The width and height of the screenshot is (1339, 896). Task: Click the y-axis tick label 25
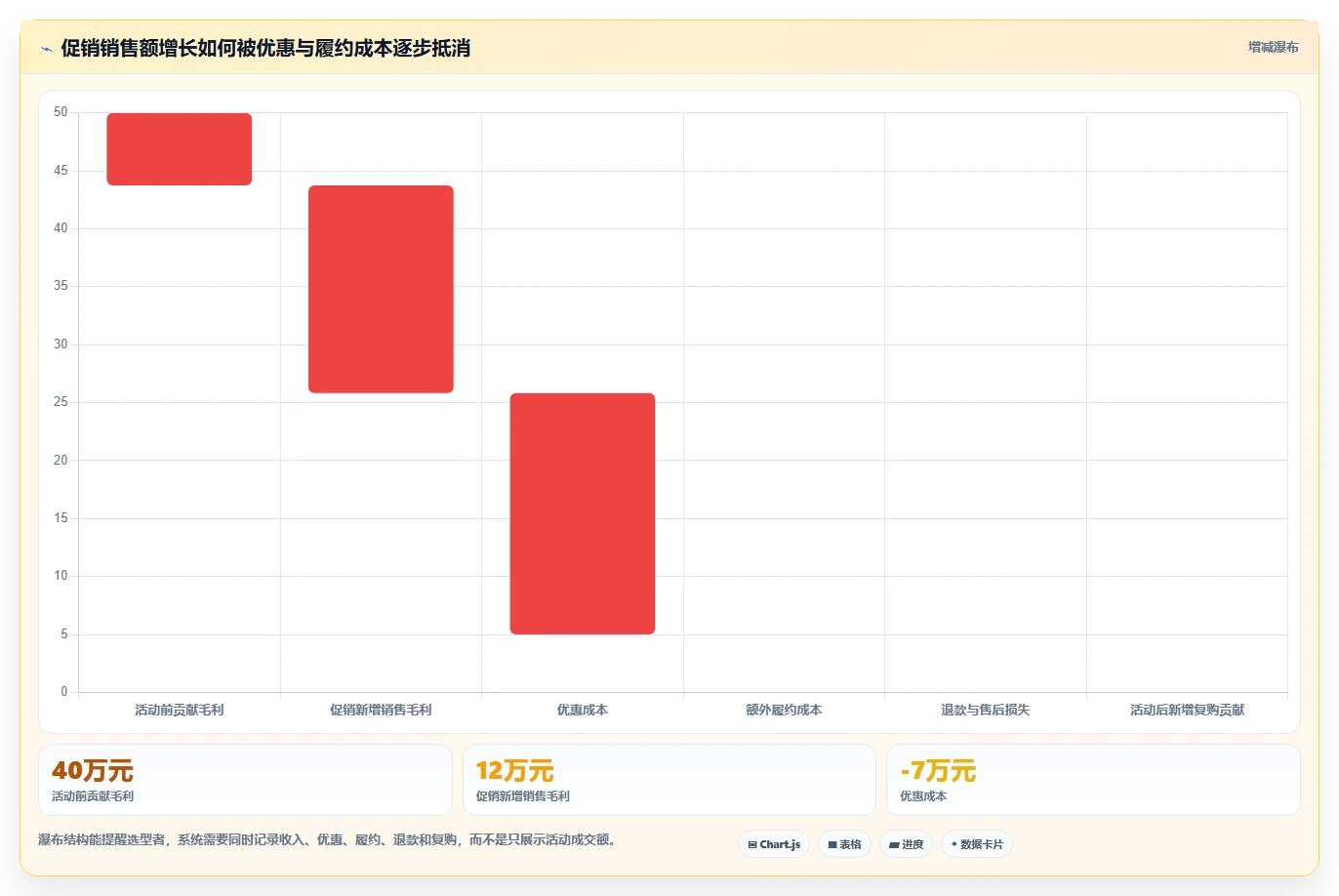coord(61,402)
